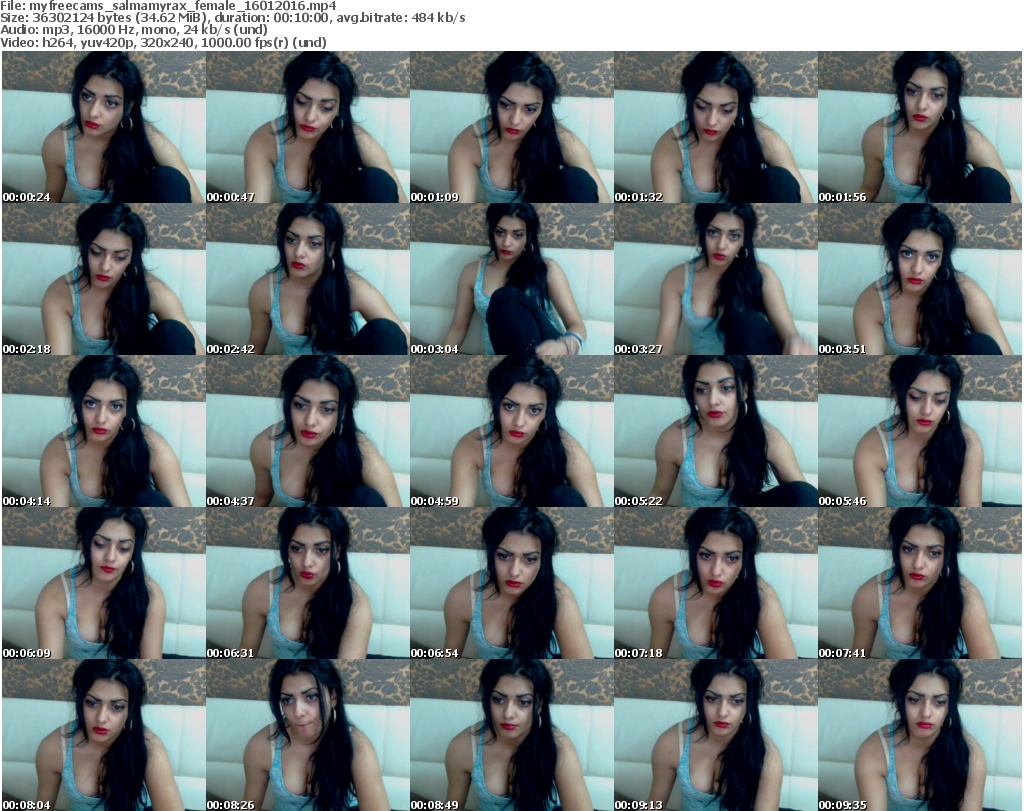Pick the frame stamped 00:09:35

pos(920,735)
